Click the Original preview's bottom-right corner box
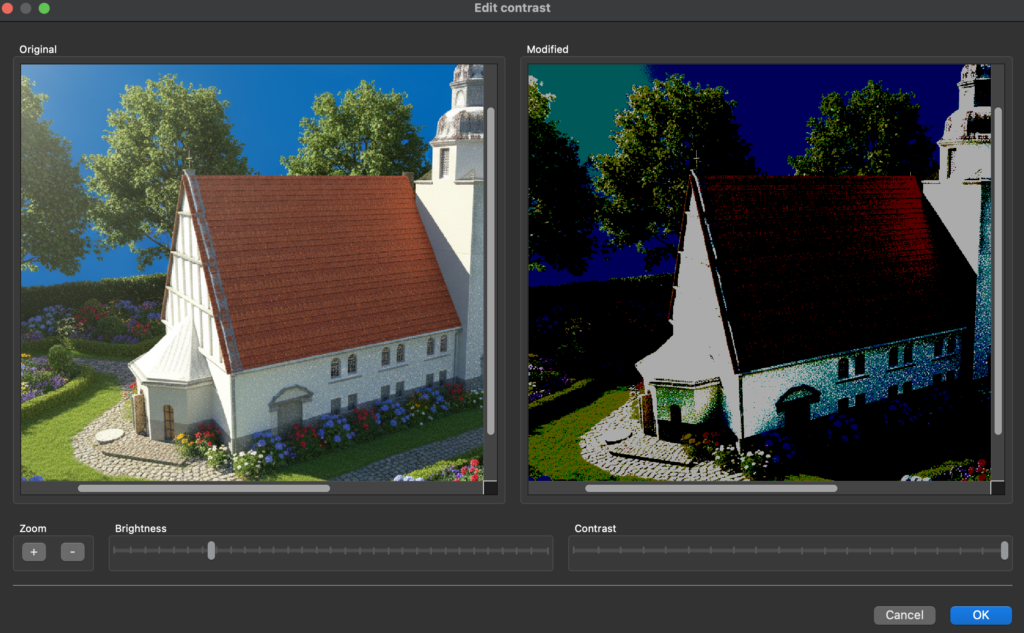The height and width of the screenshot is (633, 1024). click(x=490, y=488)
